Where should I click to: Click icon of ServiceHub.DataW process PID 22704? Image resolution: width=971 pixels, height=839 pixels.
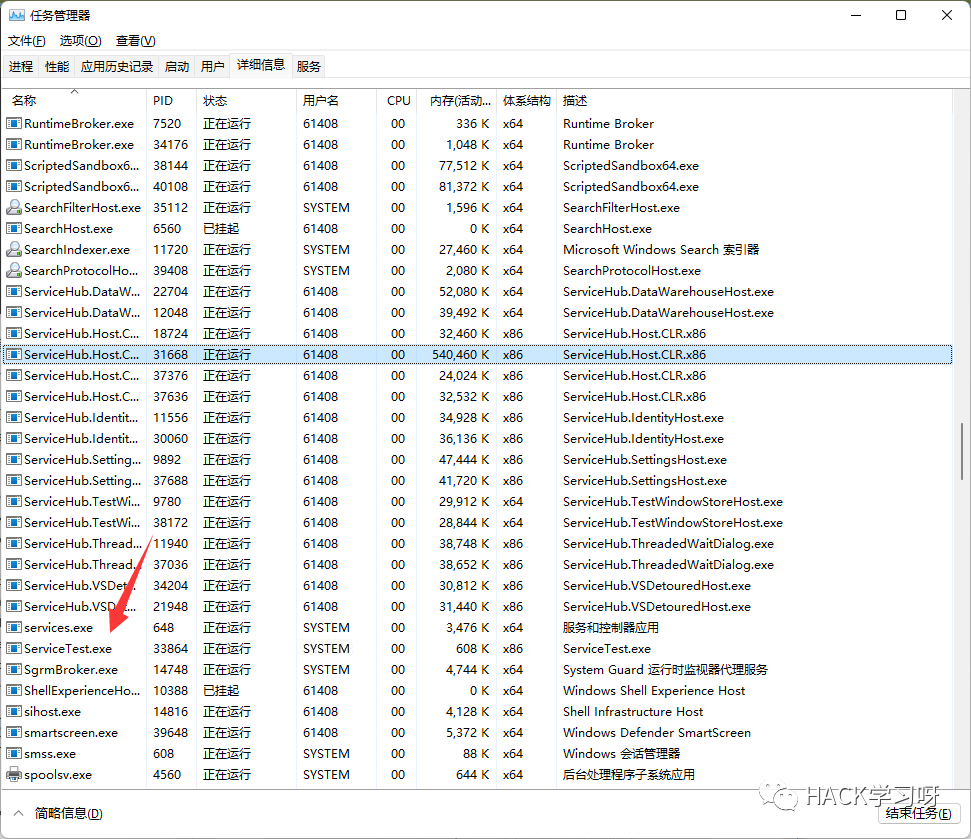coord(14,292)
